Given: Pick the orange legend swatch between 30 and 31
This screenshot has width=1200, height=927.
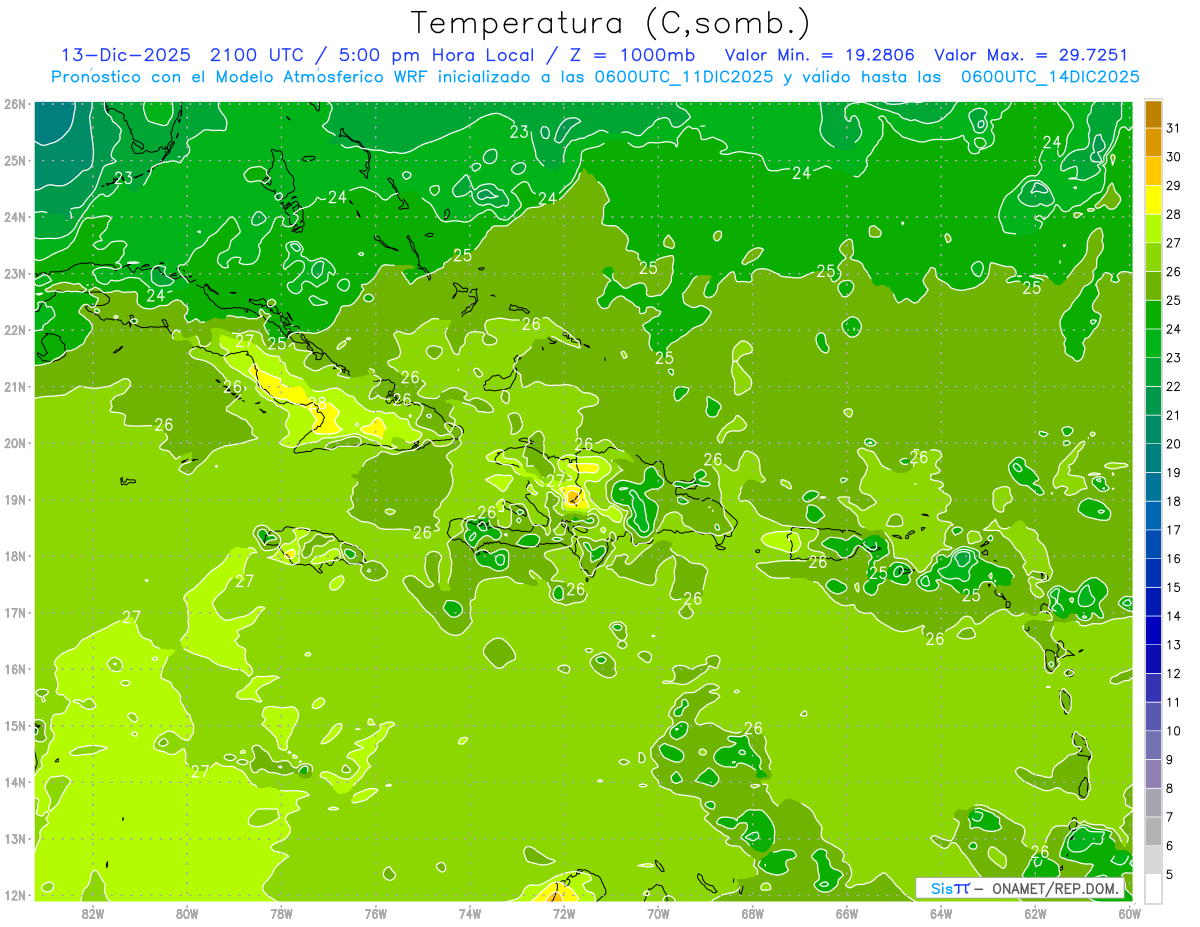Looking at the screenshot, I should (1153, 143).
